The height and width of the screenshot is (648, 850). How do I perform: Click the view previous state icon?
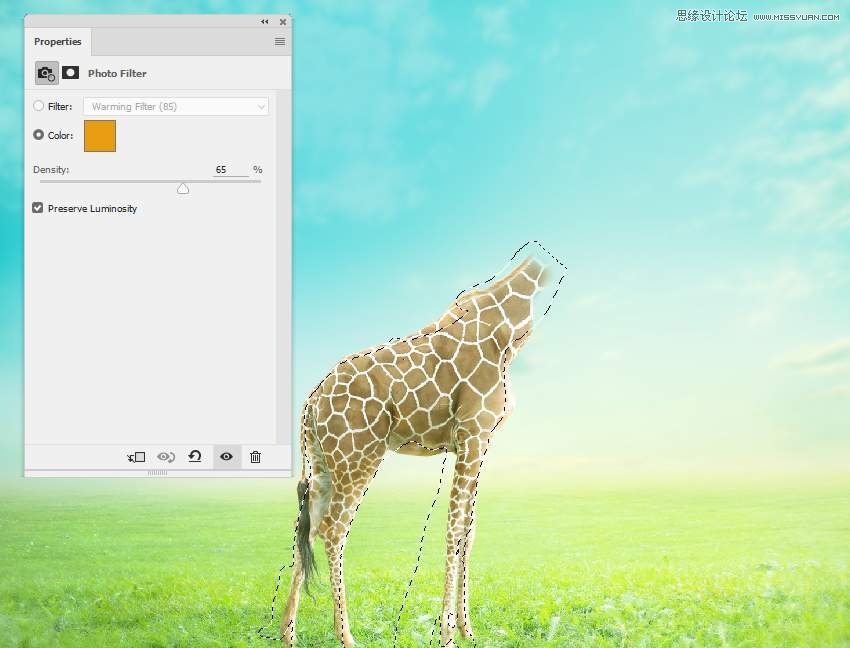(166, 457)
